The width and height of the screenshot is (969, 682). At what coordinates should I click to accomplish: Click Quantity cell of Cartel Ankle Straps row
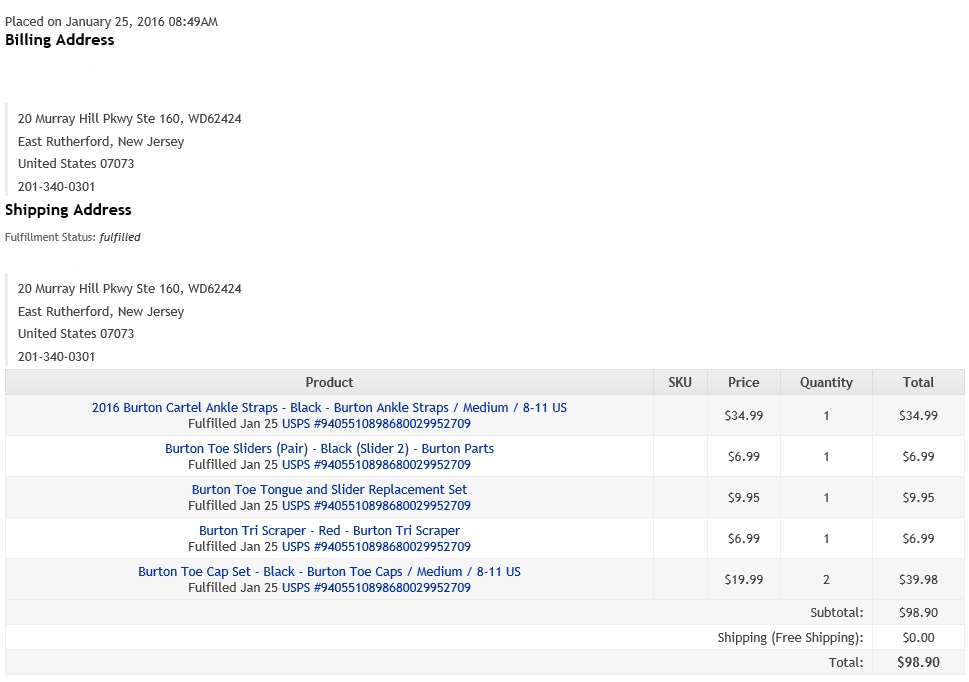pyautogui.click(x=826, y=416)
